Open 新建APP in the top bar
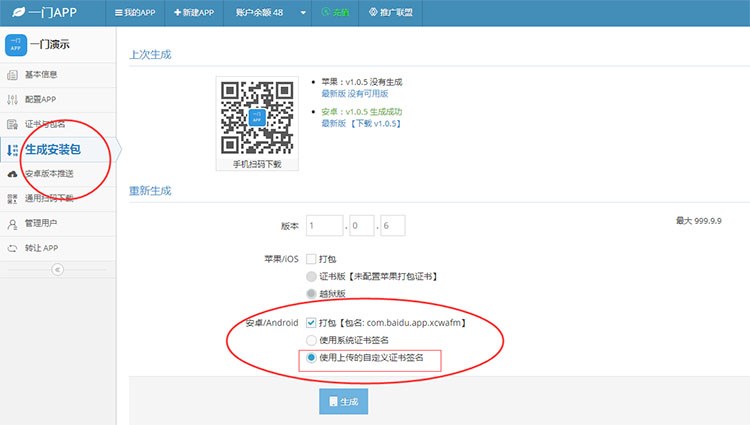 pos(194,12)
